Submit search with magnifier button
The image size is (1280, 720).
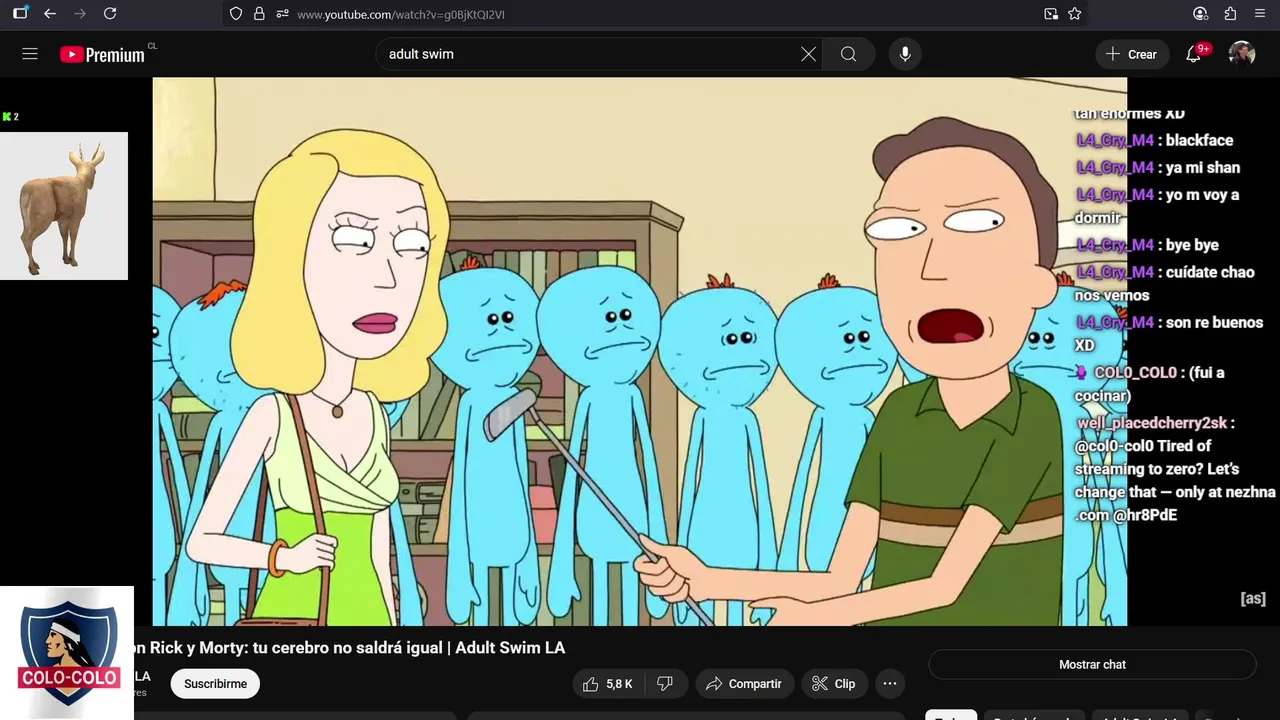coord(848,54)
